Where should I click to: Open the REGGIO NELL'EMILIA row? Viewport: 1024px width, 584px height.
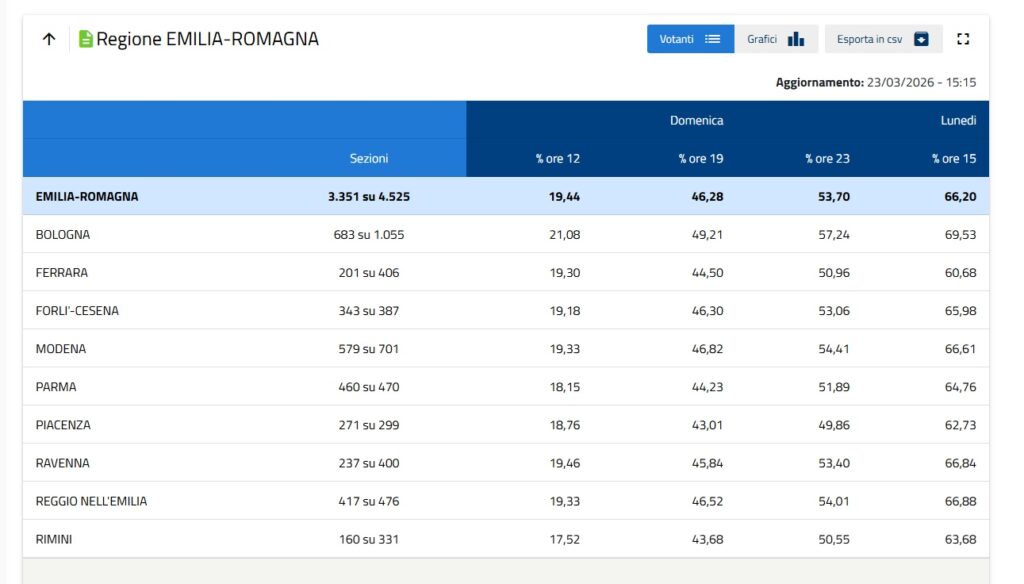point(91,501)
